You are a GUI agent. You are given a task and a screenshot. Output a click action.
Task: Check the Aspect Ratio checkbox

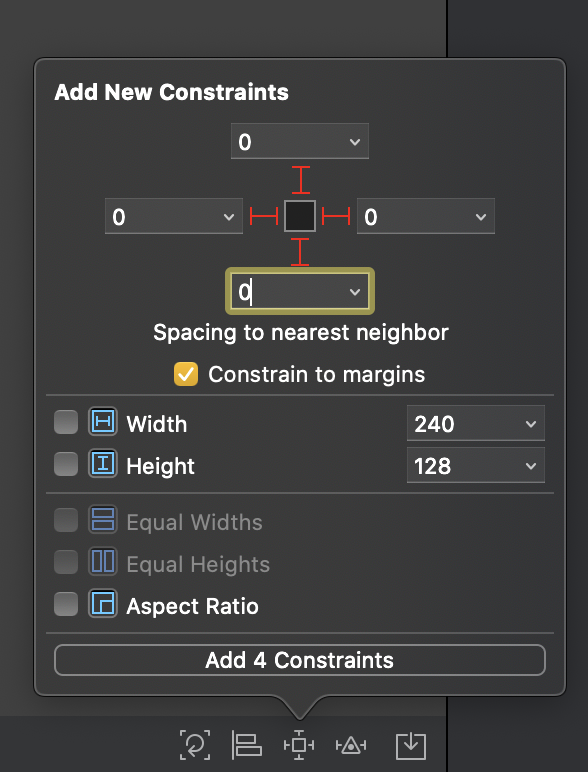[66, 604]
